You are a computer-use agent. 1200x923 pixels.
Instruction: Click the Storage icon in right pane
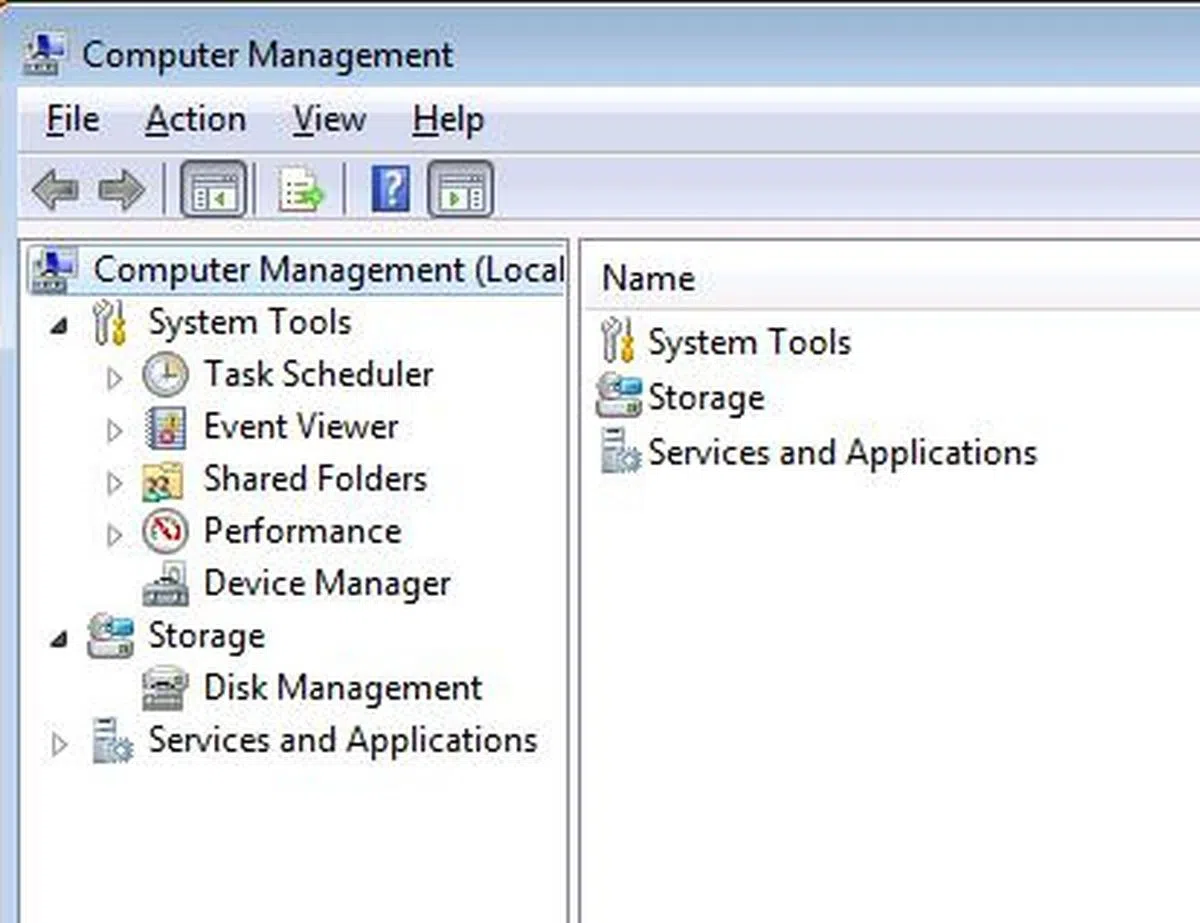coord(618,397)
